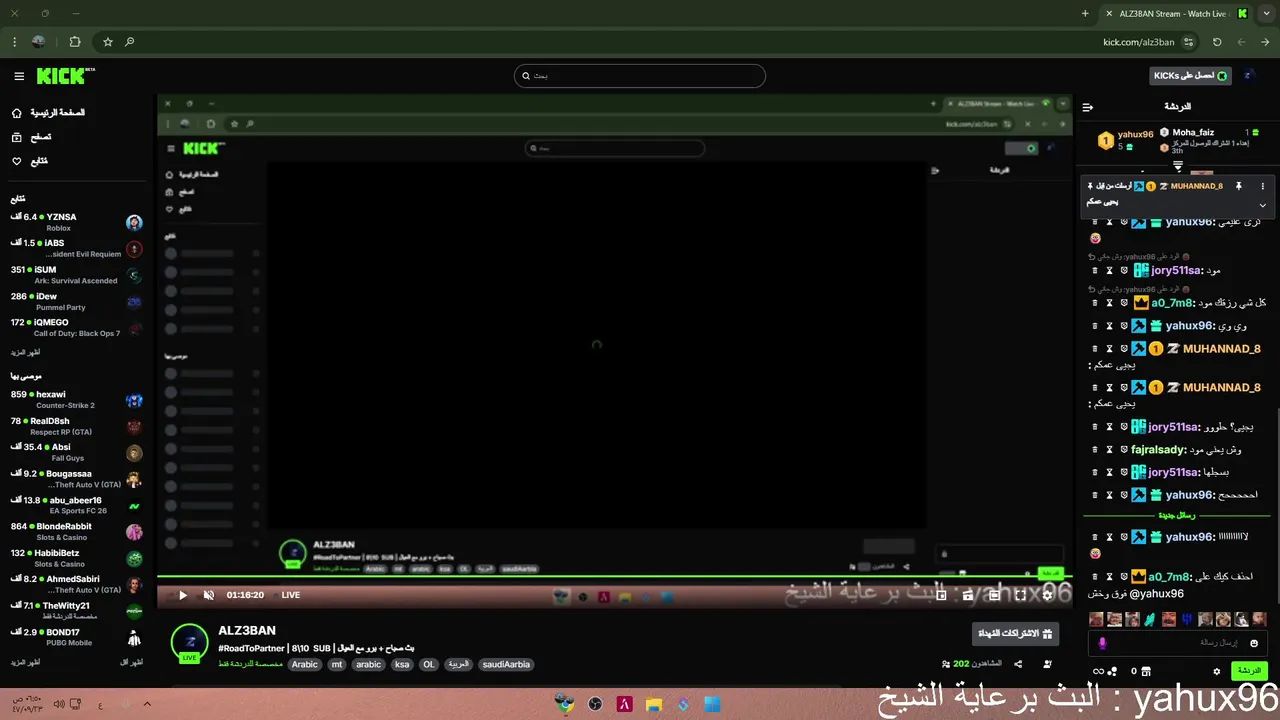
Task: Type a chat message field
Action: point(1180,643)
